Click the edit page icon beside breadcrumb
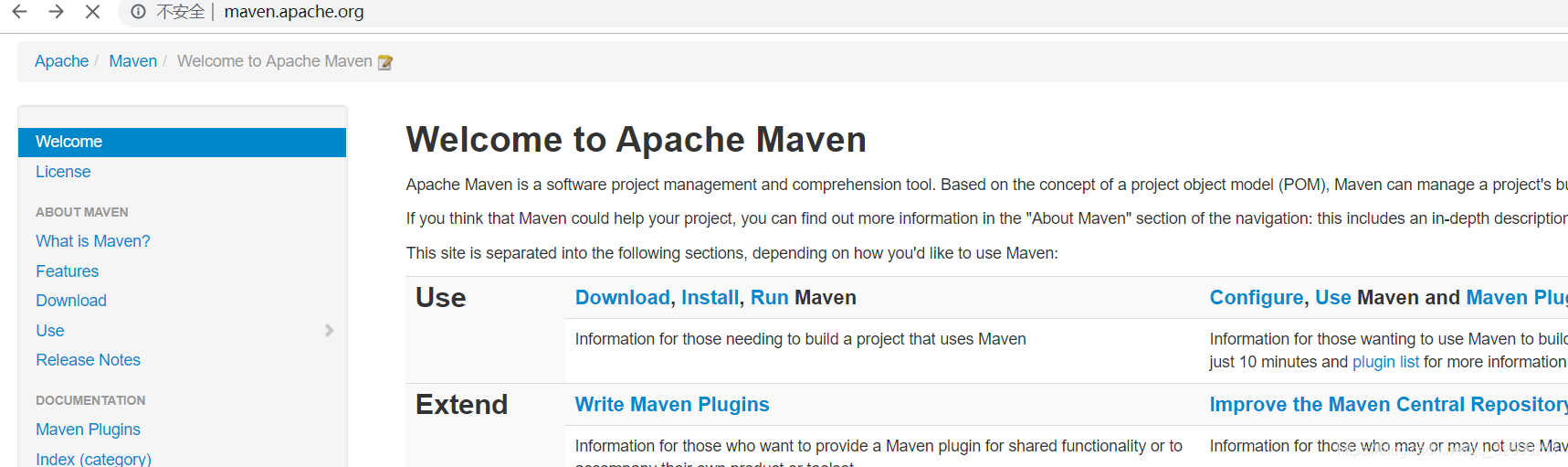This screenshot has width=1568, height=467. point(385,62)
